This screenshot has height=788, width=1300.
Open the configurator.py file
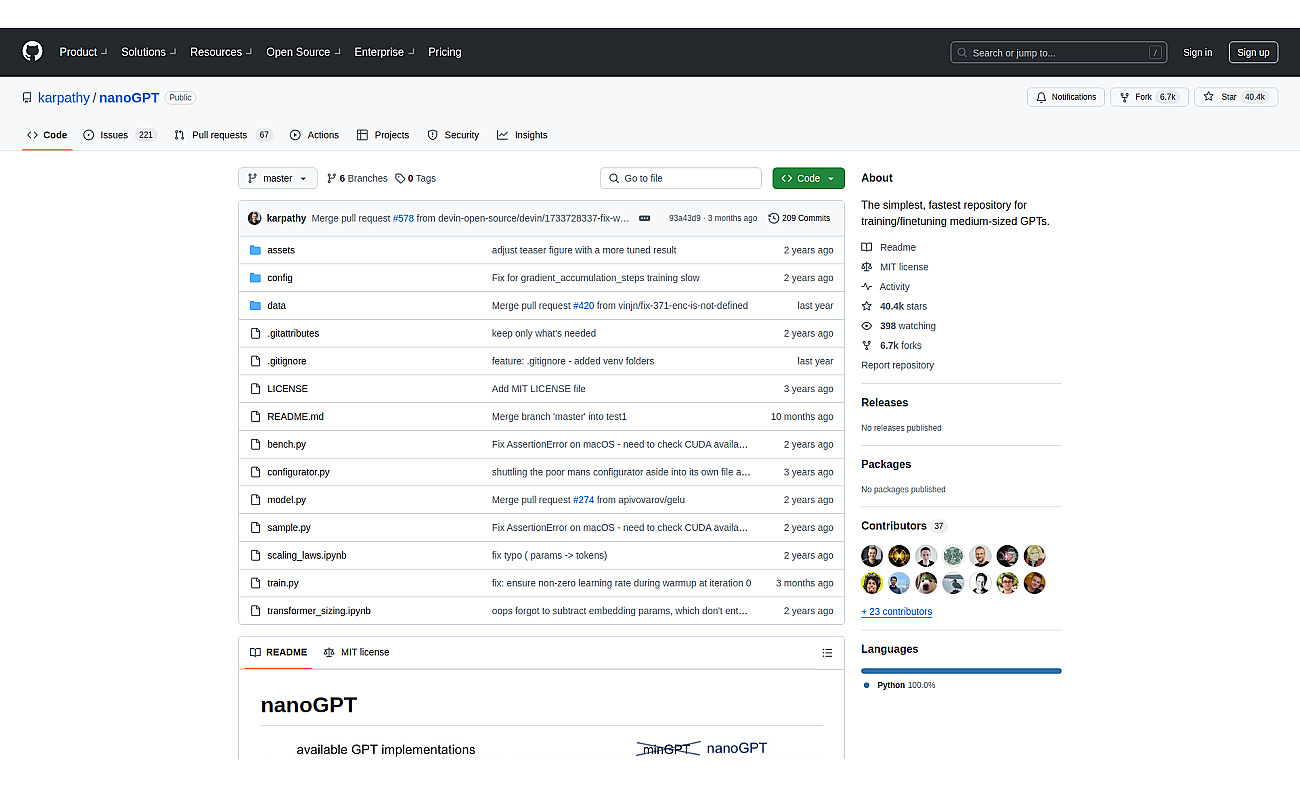[298, 472]
